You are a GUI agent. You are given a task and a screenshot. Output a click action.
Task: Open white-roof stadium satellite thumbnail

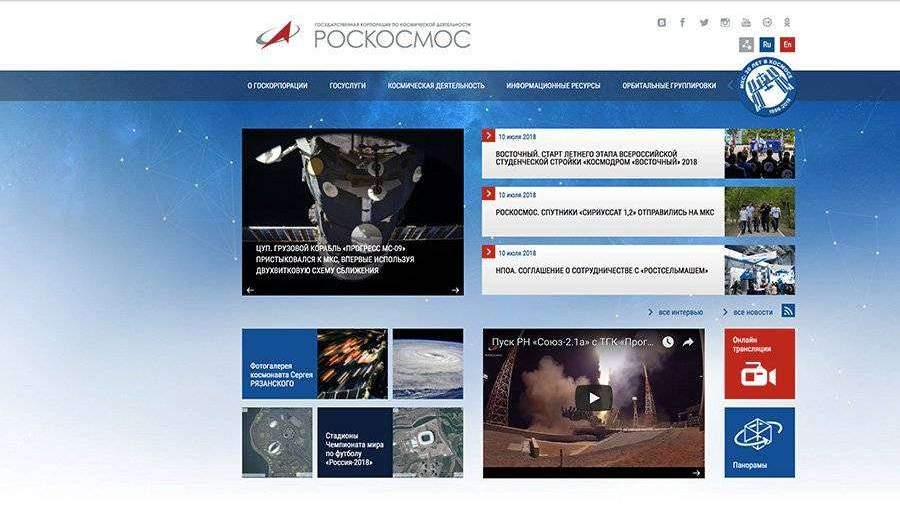pos(428,442)
